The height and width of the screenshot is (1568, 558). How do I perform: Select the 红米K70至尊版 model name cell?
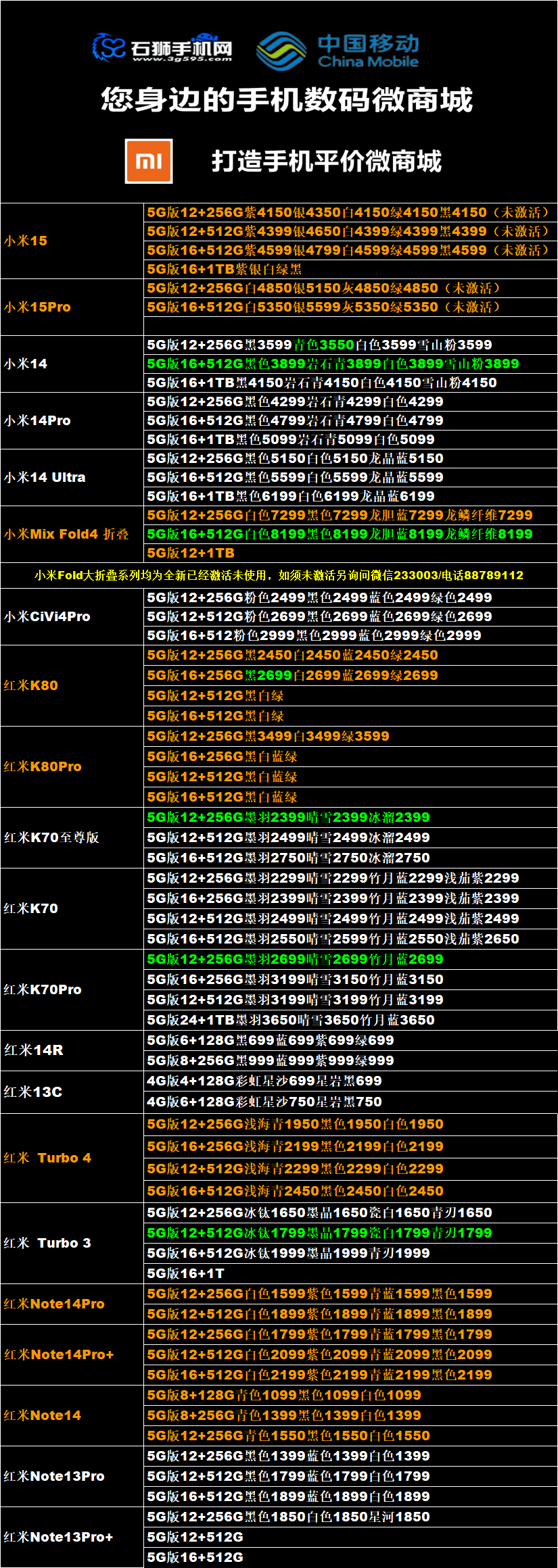[72, 837]
